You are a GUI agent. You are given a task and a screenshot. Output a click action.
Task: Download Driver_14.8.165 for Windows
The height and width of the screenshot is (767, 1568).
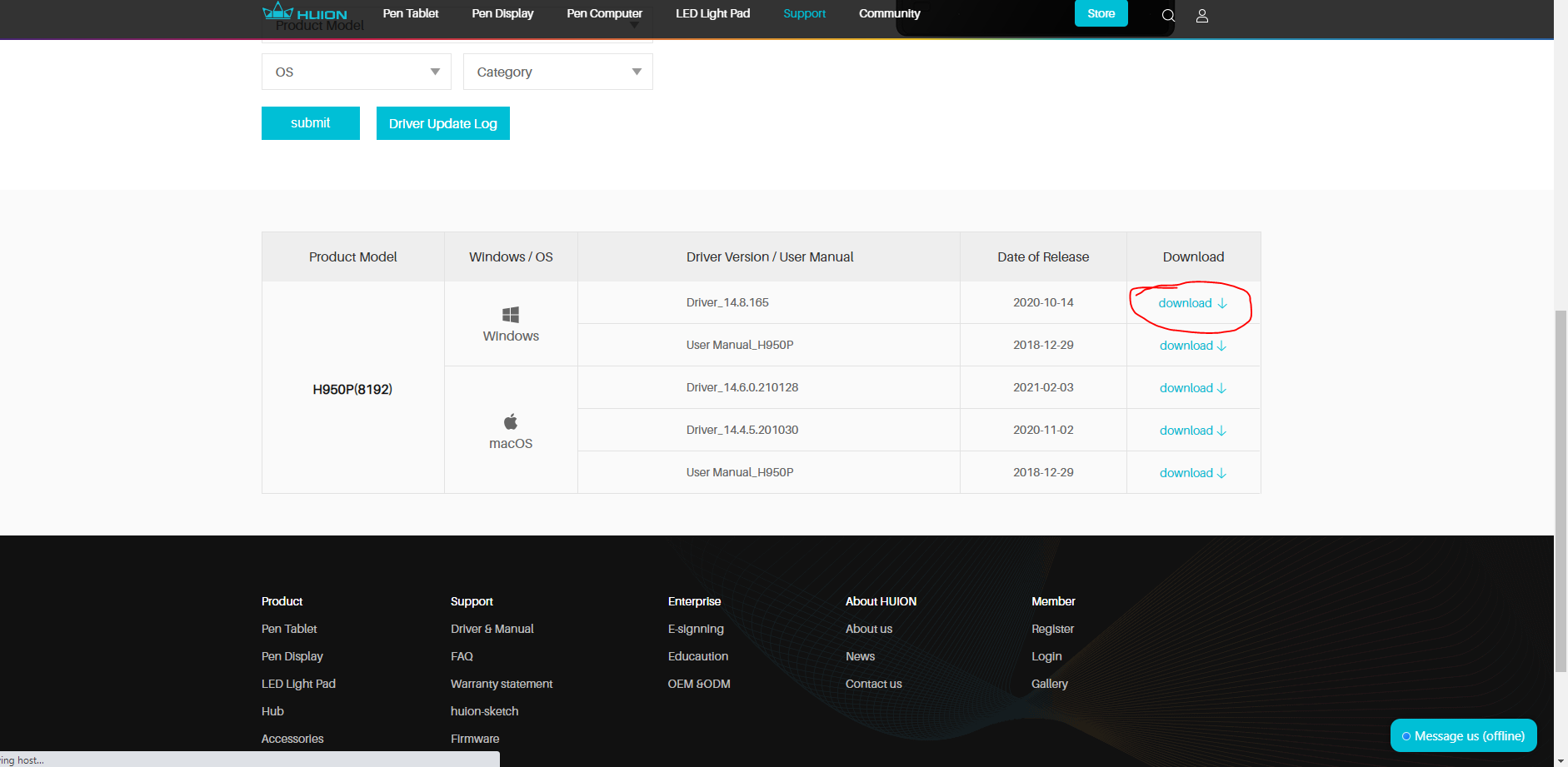pos(1192,303)
